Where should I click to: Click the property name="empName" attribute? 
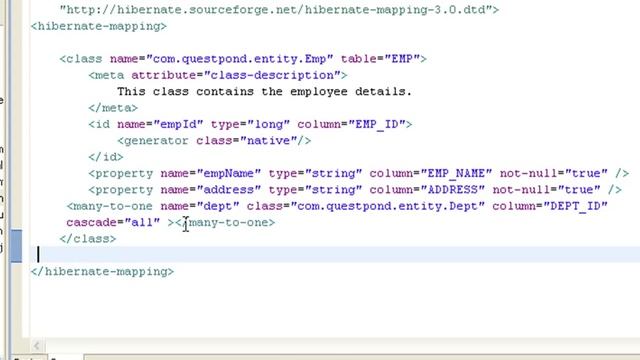(x=210, y=173)
